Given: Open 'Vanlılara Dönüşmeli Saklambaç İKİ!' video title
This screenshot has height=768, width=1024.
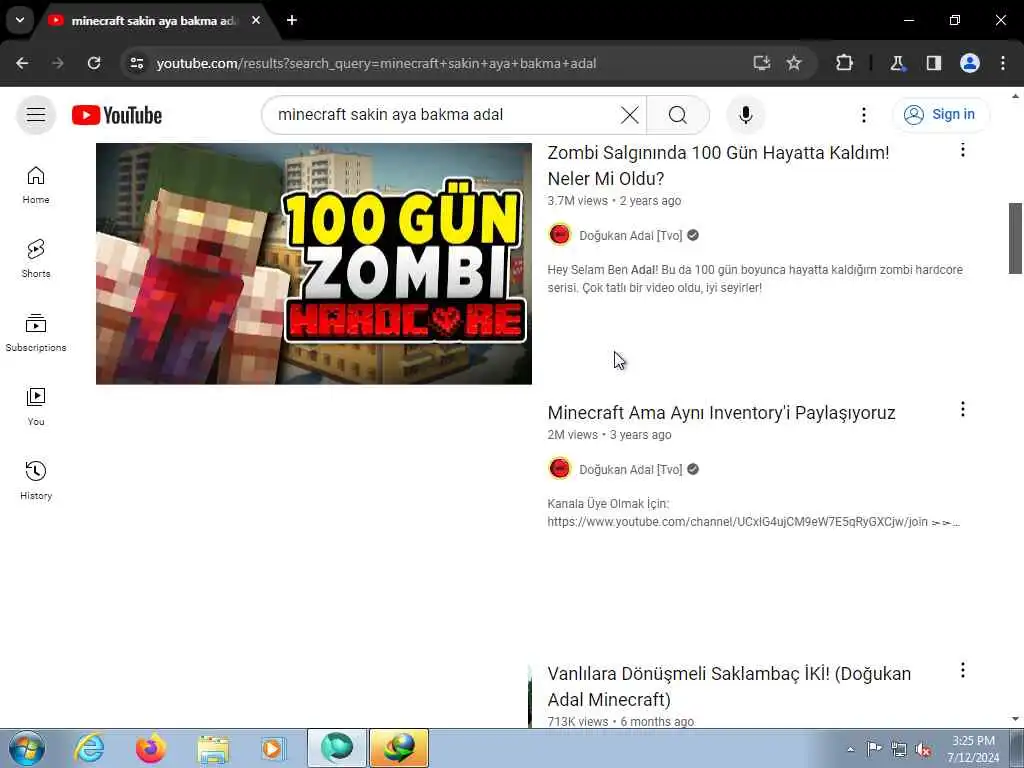Looking at the screenshot, I should tap(729, 686).
